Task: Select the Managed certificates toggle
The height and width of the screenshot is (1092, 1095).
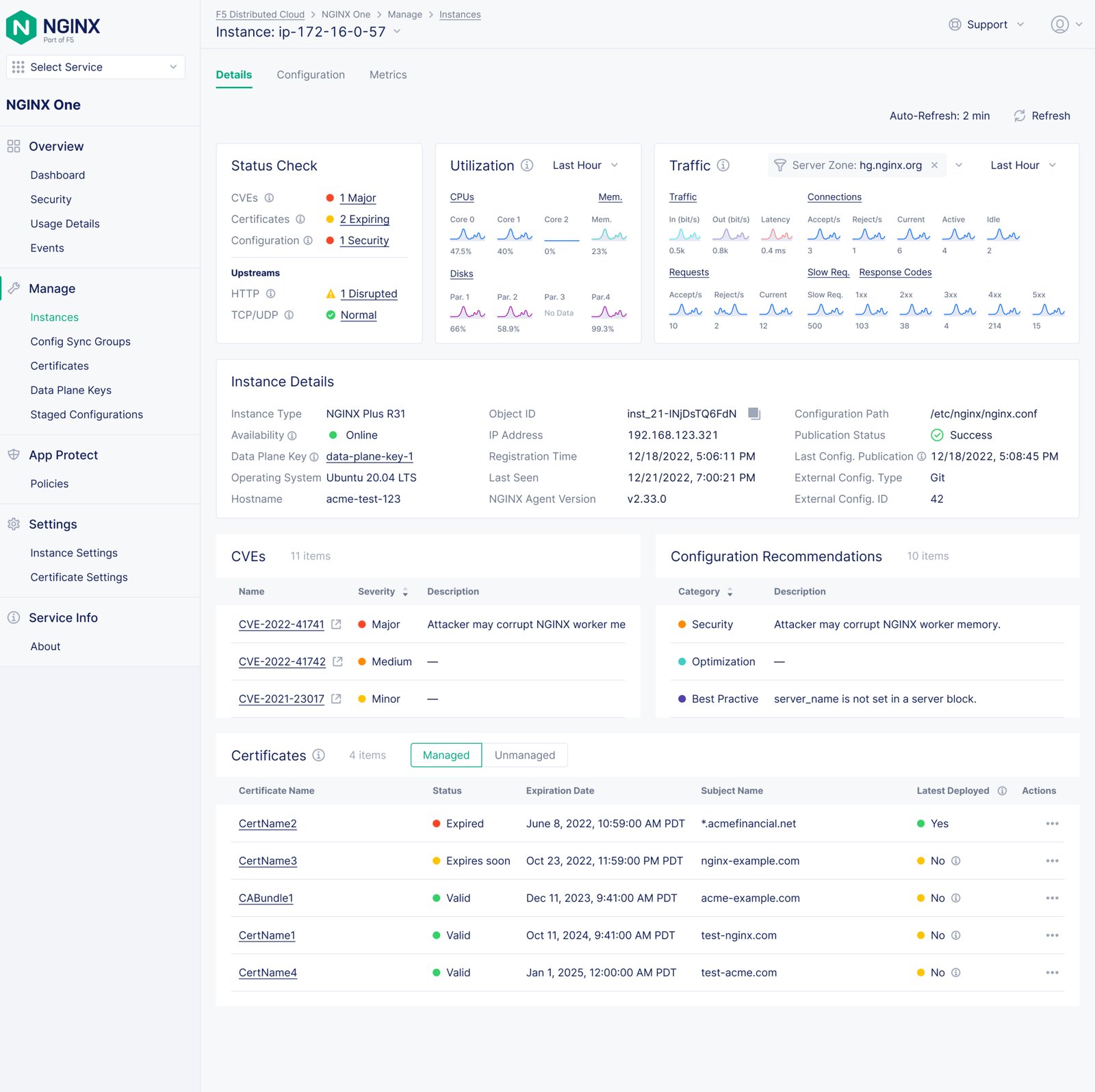Action: pos(446,755)
